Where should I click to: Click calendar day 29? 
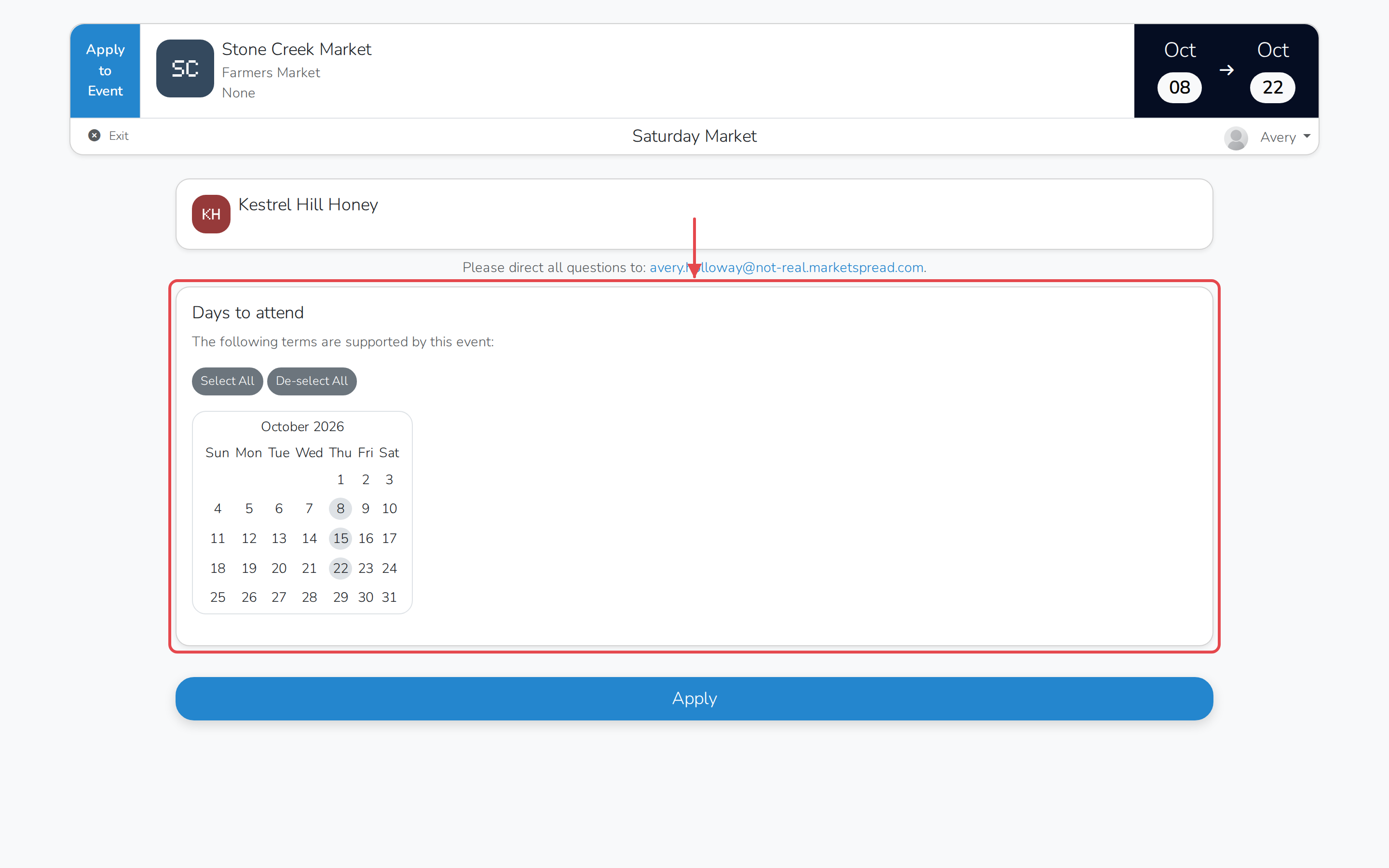tap(340, 597)
